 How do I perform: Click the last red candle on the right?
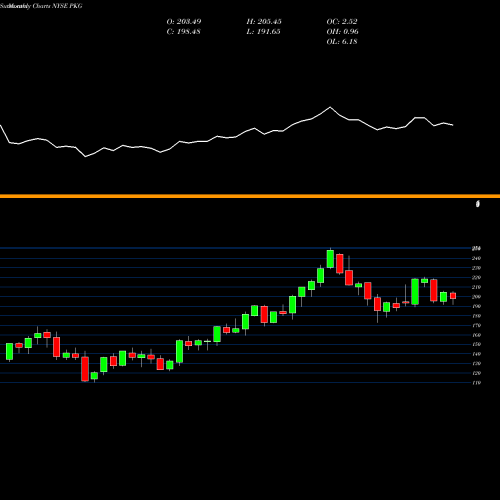pos(453,296)
